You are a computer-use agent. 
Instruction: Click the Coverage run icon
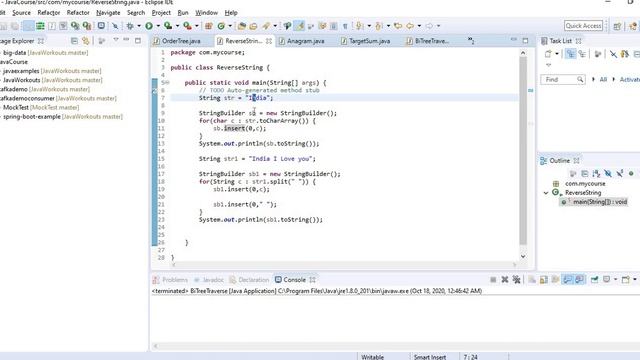pyautogui.click(x=168, y=26)
